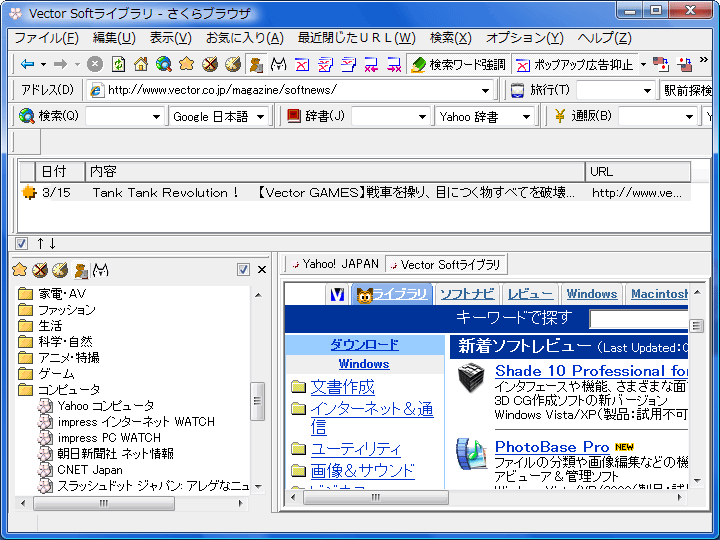Open favorites with the toolbar star icon
This screenshot has height=540, width=720.
[x=186, y=64]
